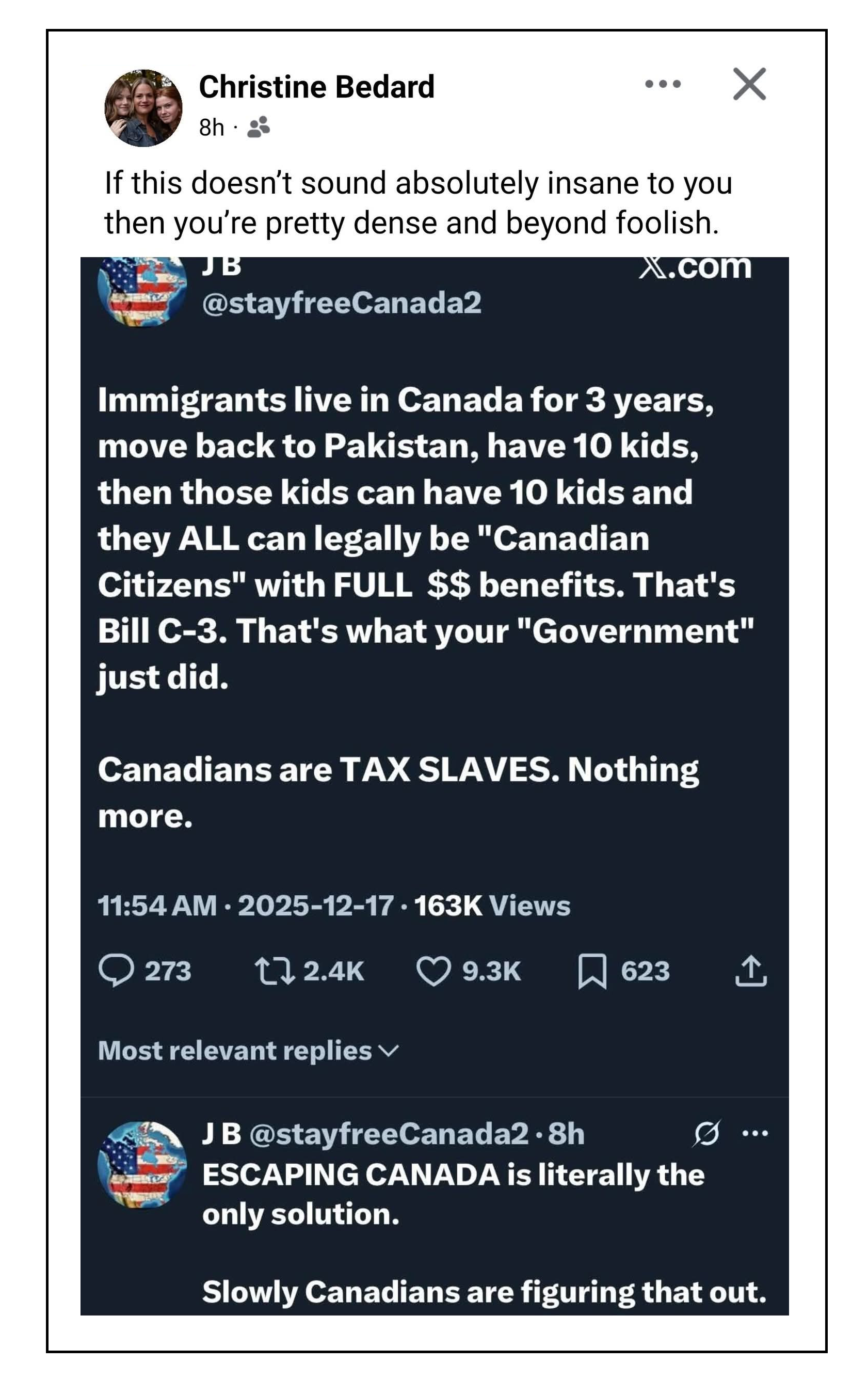Click the slashed-circle icon on JB's reply

(706, 1134)
